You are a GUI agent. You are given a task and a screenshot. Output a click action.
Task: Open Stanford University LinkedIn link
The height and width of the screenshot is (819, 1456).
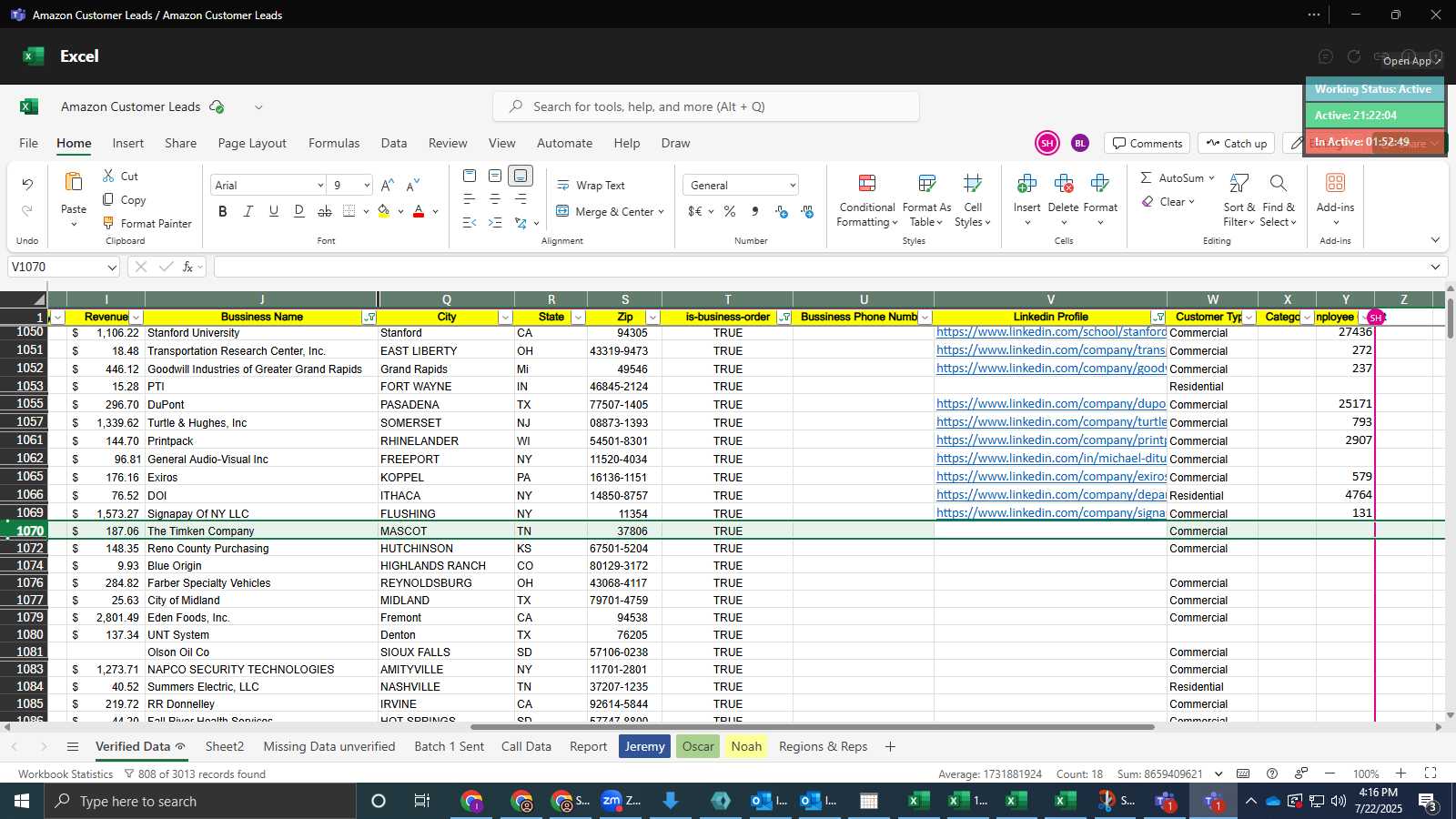(x=1051, y=332)
